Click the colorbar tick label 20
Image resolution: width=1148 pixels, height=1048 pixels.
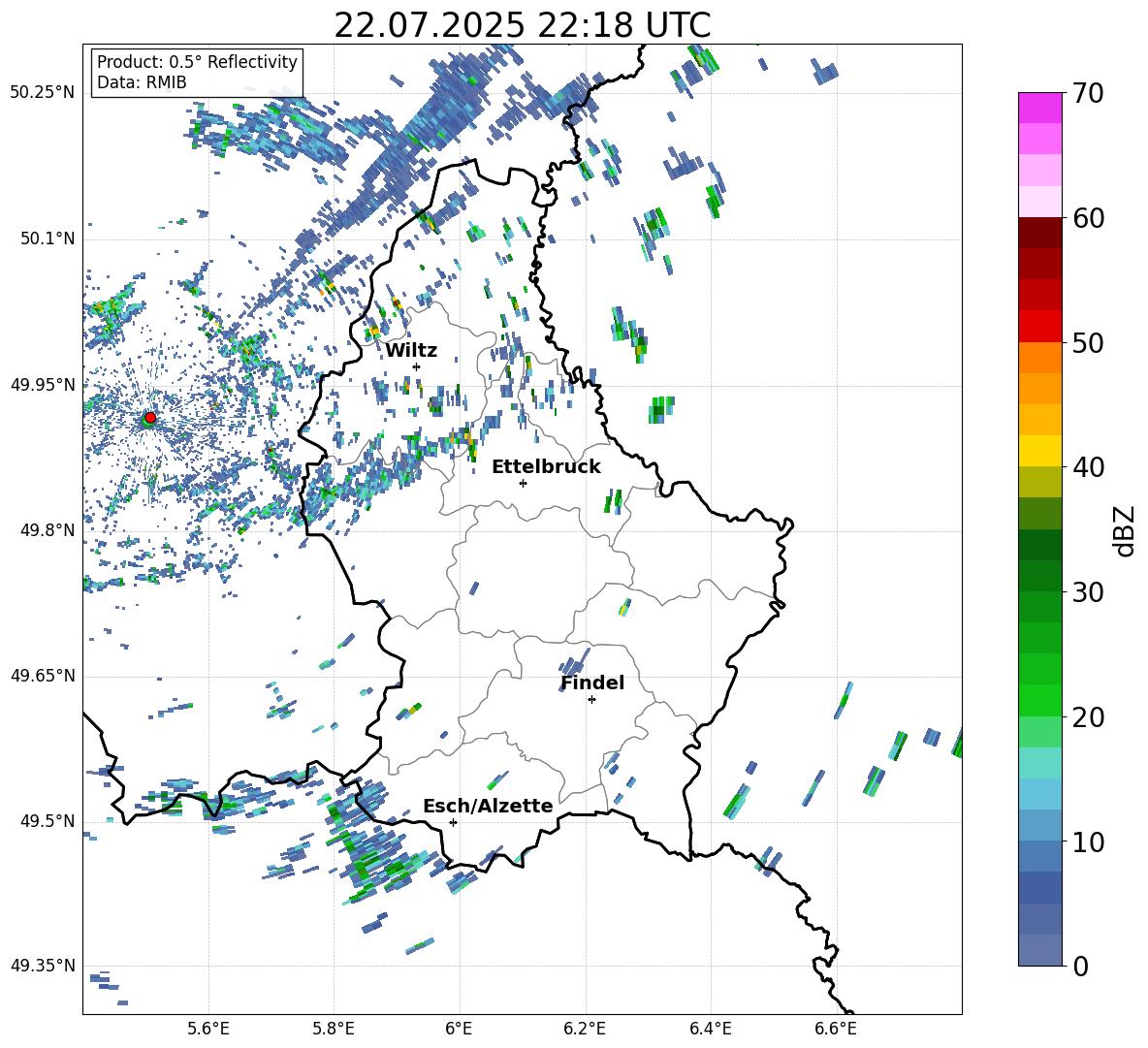1088,717
